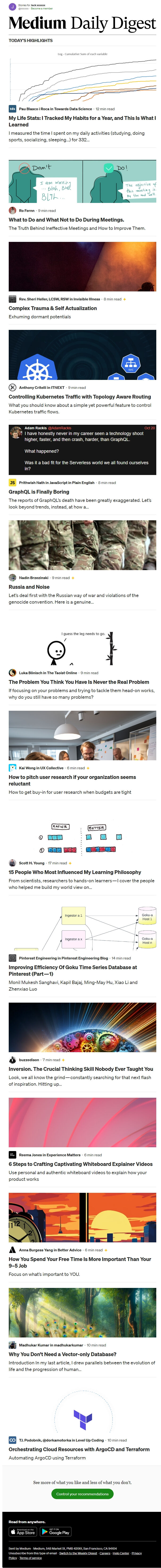Open the Towards Data Science publication icon
The height and width of the screenshot is (1568, 161).
click(x=12, y=109)
